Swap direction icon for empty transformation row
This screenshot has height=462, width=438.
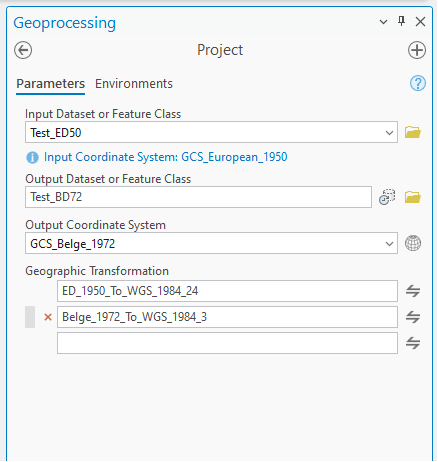pos(413,343)
